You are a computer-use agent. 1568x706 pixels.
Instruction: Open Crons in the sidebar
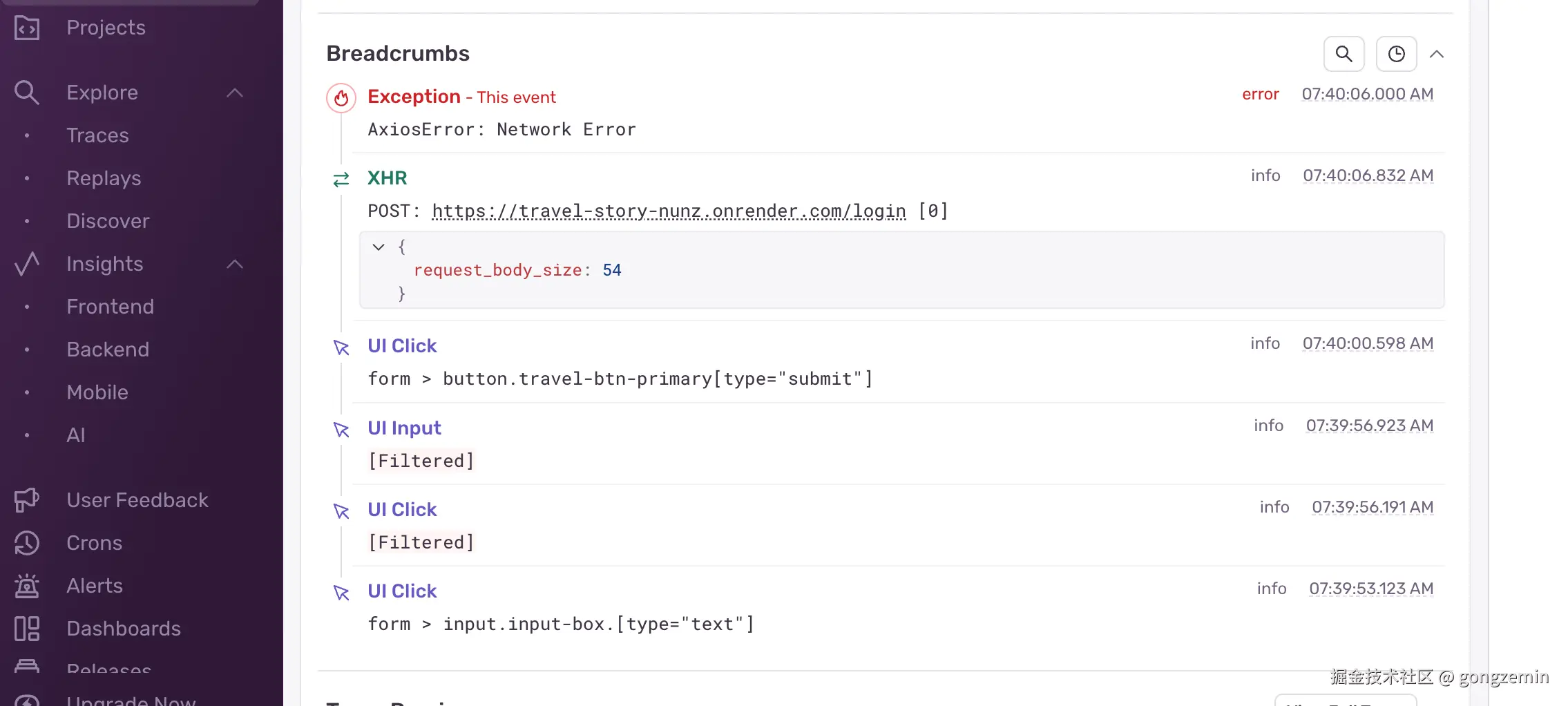pyautogui.click(x=94, y=543)
